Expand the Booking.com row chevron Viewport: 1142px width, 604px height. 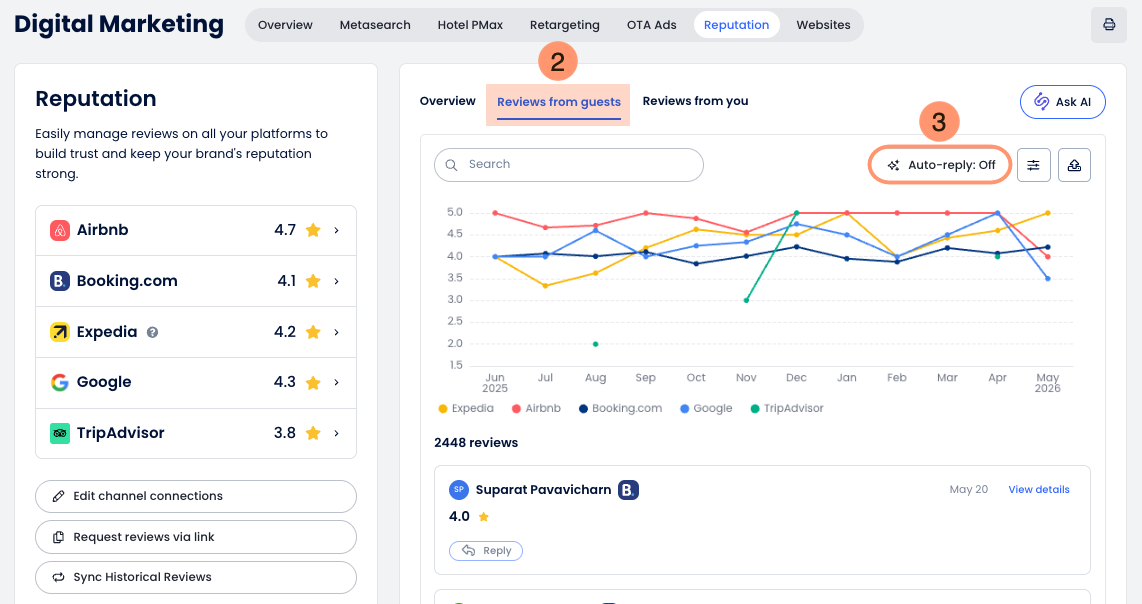(x=336, y=281)
